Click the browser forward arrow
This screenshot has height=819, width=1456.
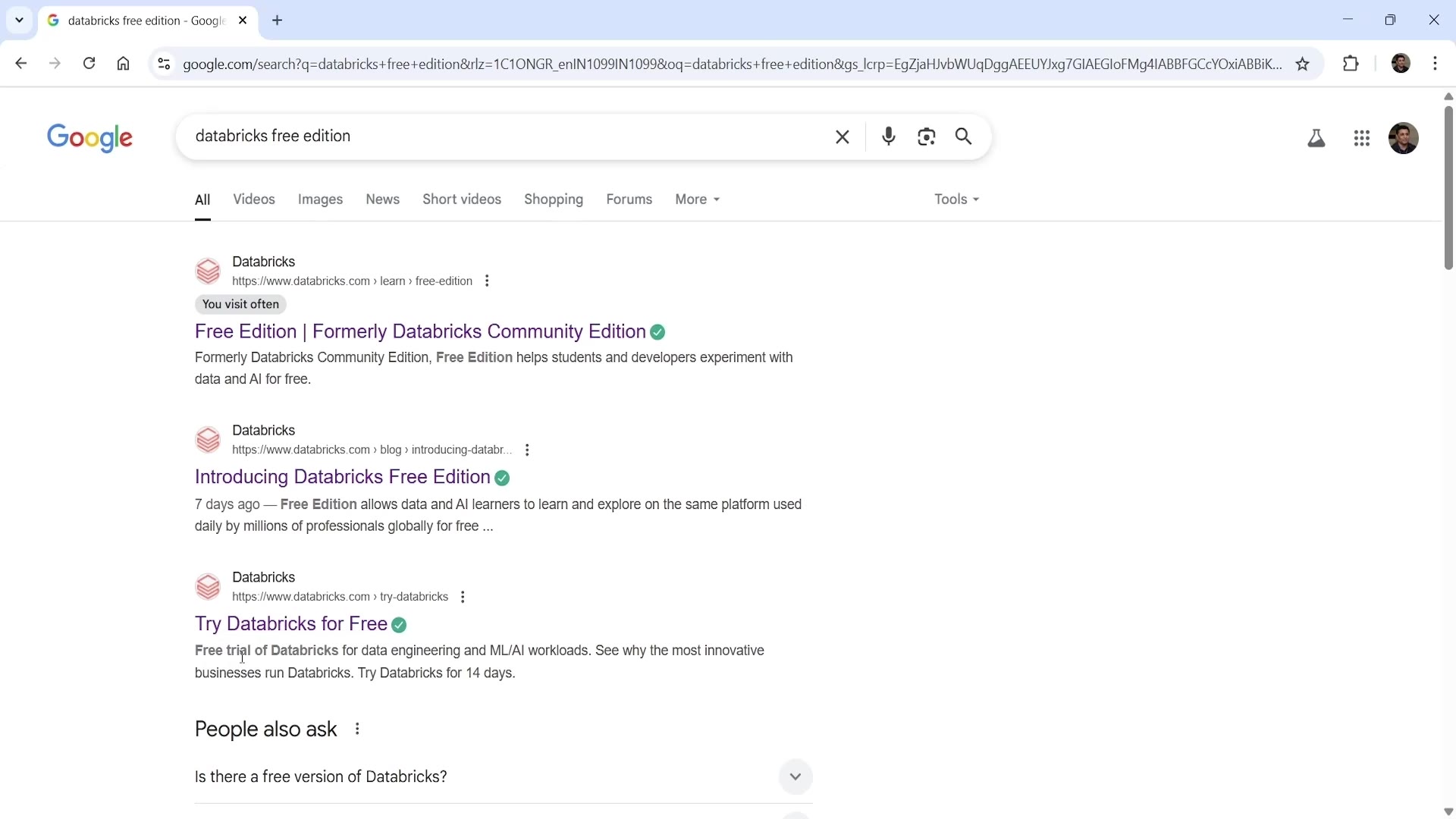tap(55, 64)
